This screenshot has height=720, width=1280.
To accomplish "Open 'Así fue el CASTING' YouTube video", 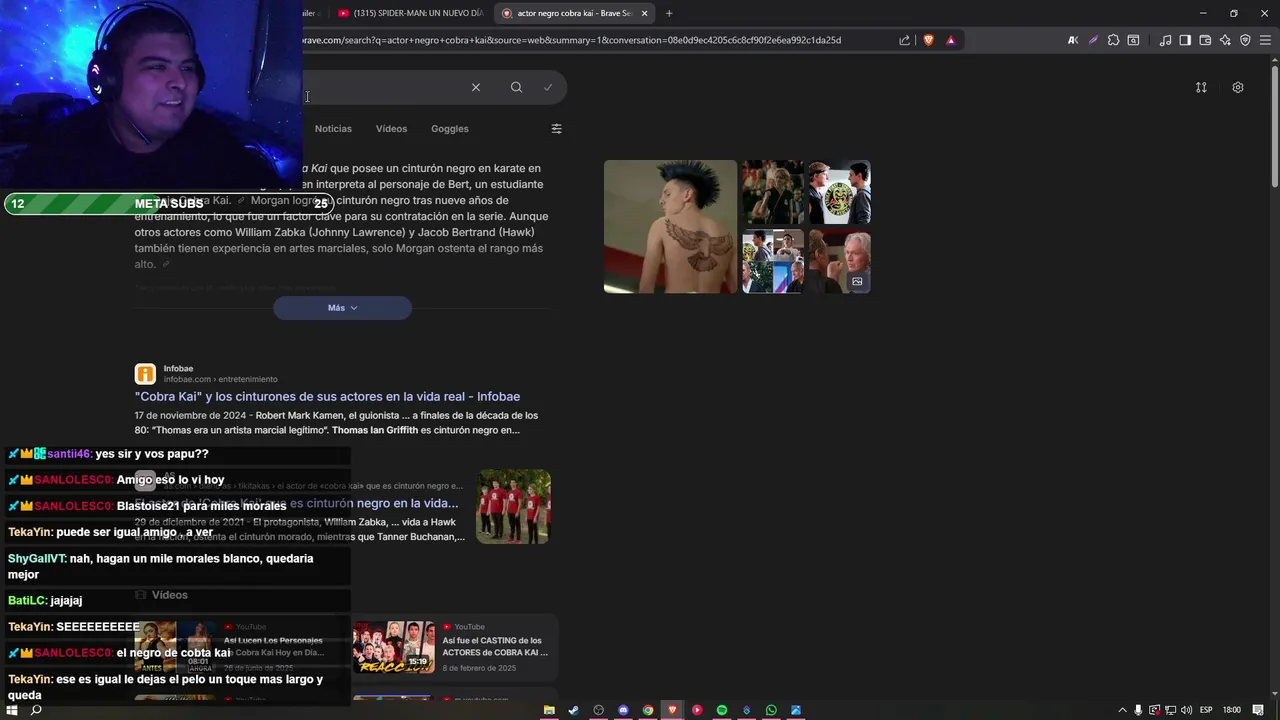I will tap(495, 646).
